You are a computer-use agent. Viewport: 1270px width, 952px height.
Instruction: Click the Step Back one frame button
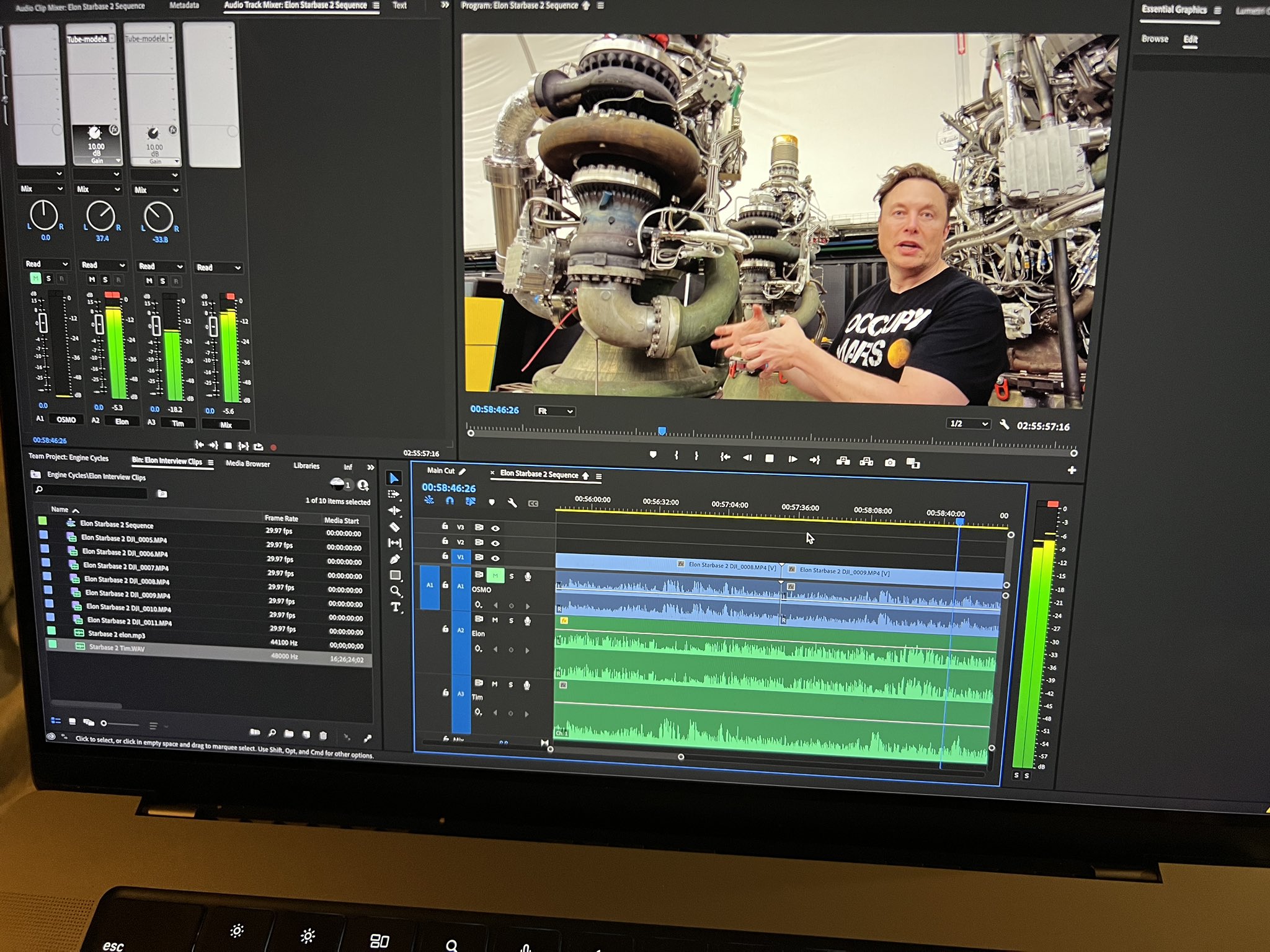click(747, 458)
